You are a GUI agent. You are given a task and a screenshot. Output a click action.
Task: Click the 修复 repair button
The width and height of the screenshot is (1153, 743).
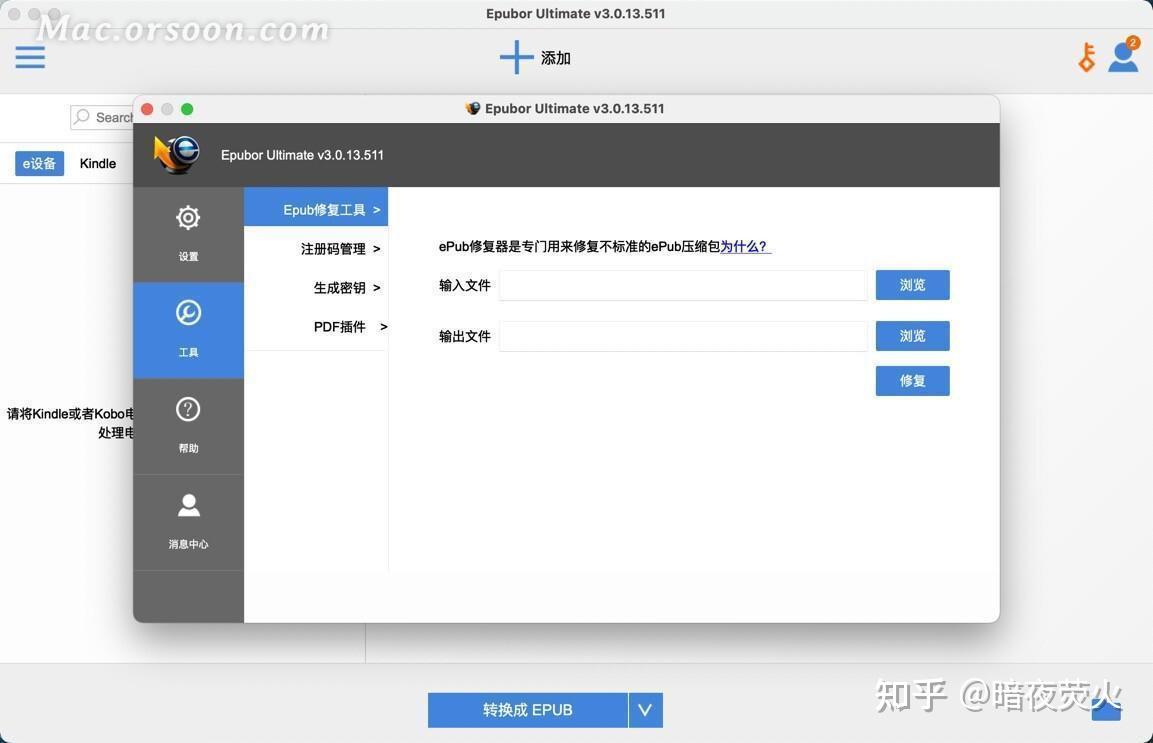click(911, 380)
